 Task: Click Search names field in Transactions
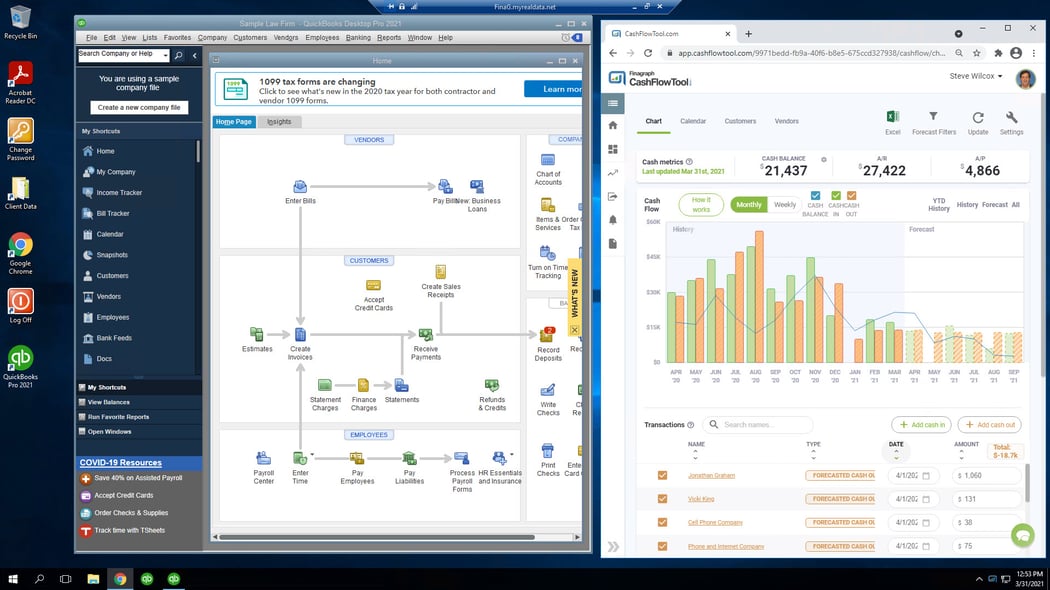click(757, 425)
